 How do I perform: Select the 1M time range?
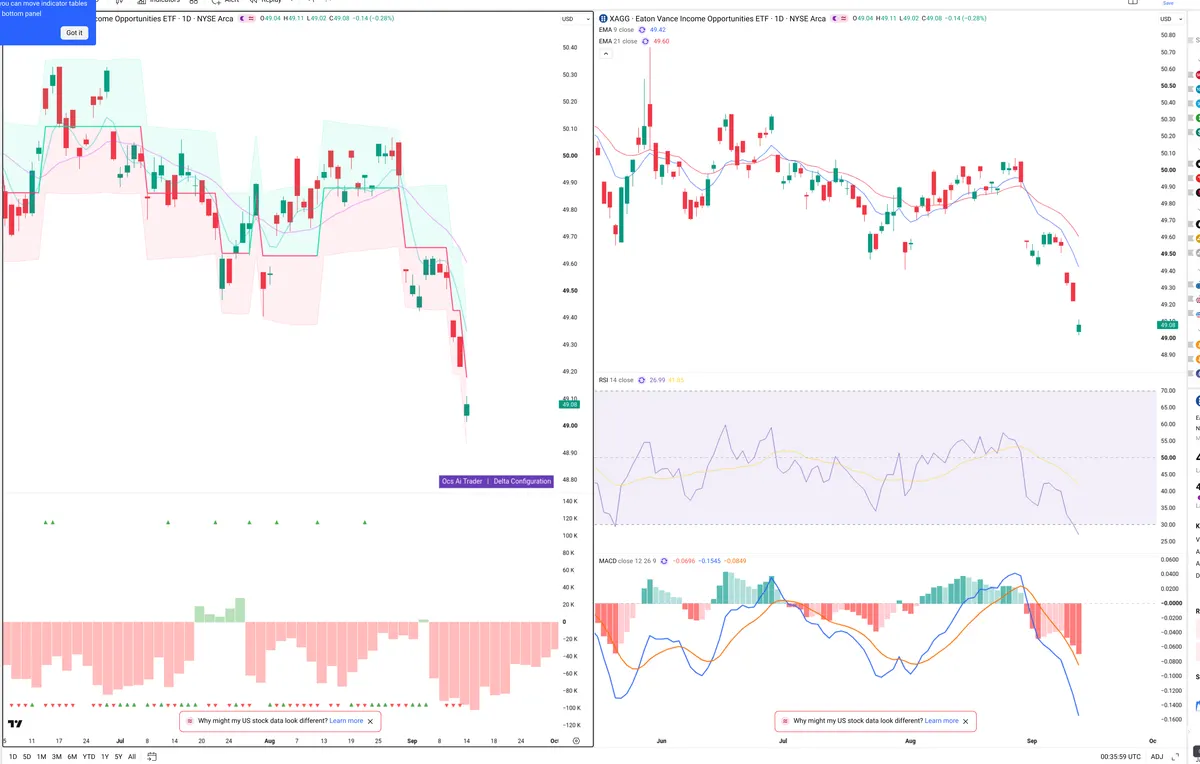pyautogui.click(x=42, y=757)
